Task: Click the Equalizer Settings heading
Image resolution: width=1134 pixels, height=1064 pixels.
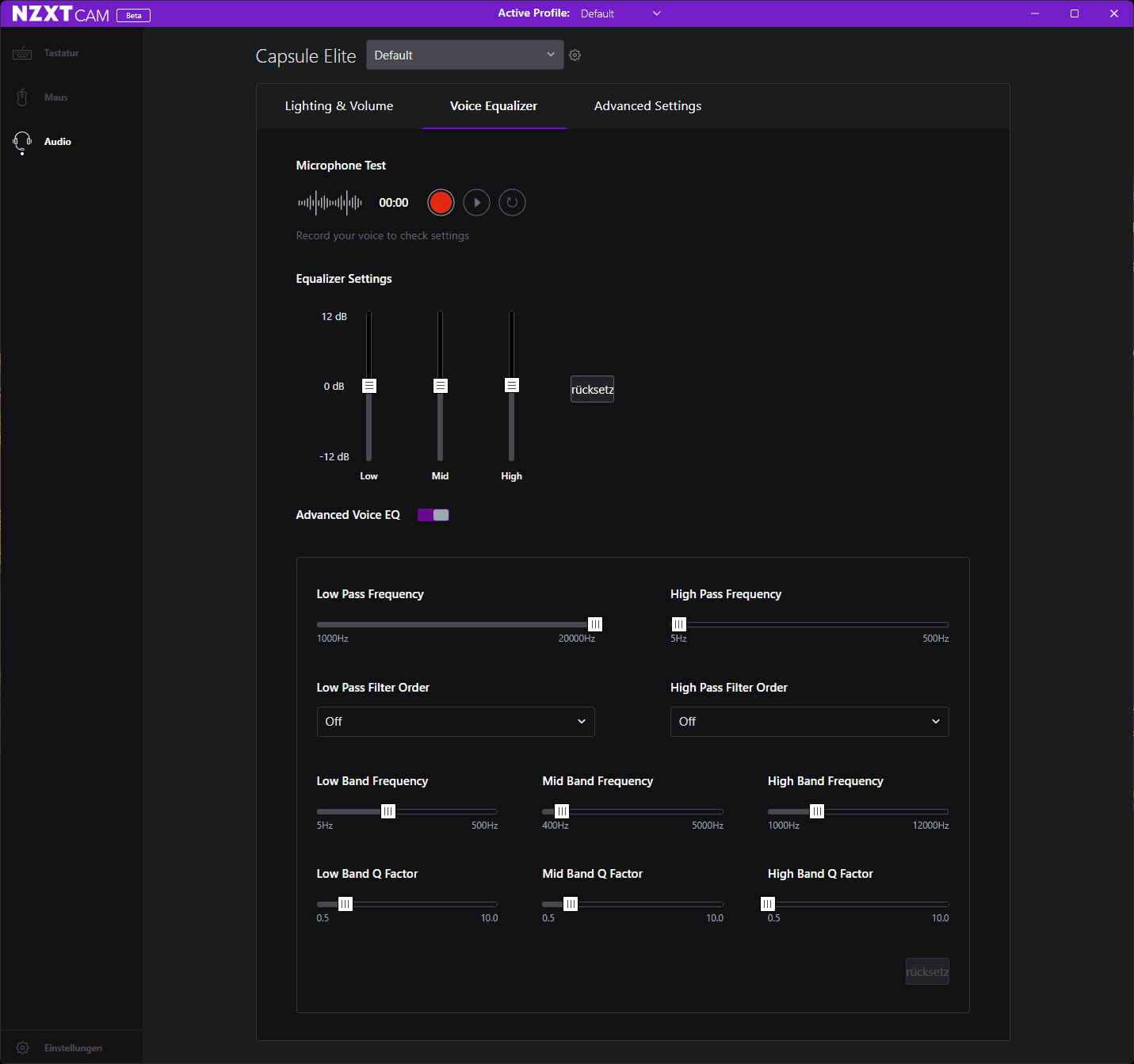Action: coord(344,279)
